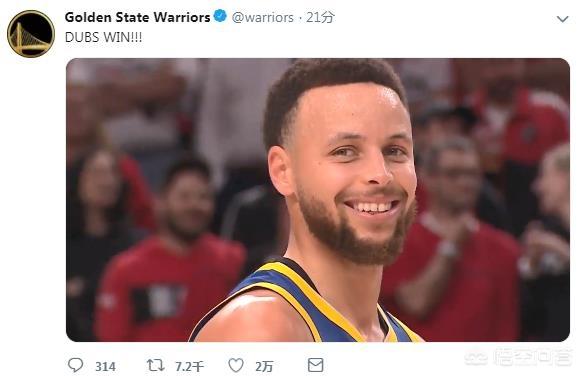
Task: Click the 7.2千 retweet count
Action: pyautogui.click(x=189, y=367)
